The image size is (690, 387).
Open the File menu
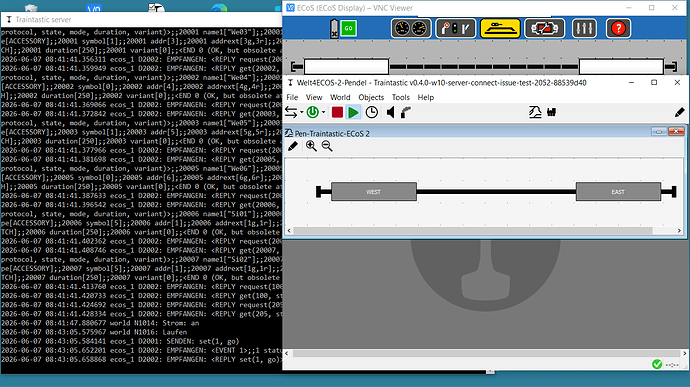pos(292,97)
